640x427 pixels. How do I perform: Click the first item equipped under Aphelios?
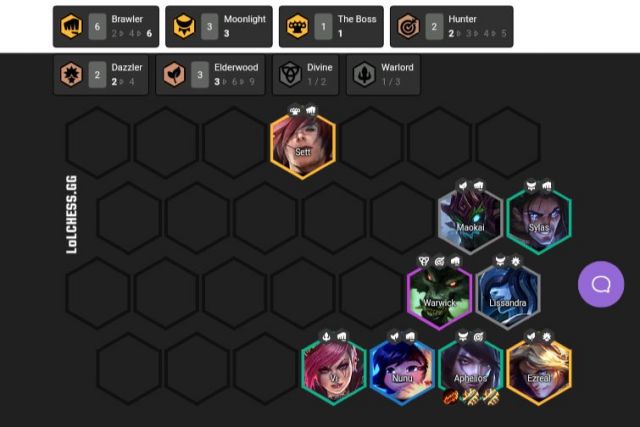tap(451, 397)
